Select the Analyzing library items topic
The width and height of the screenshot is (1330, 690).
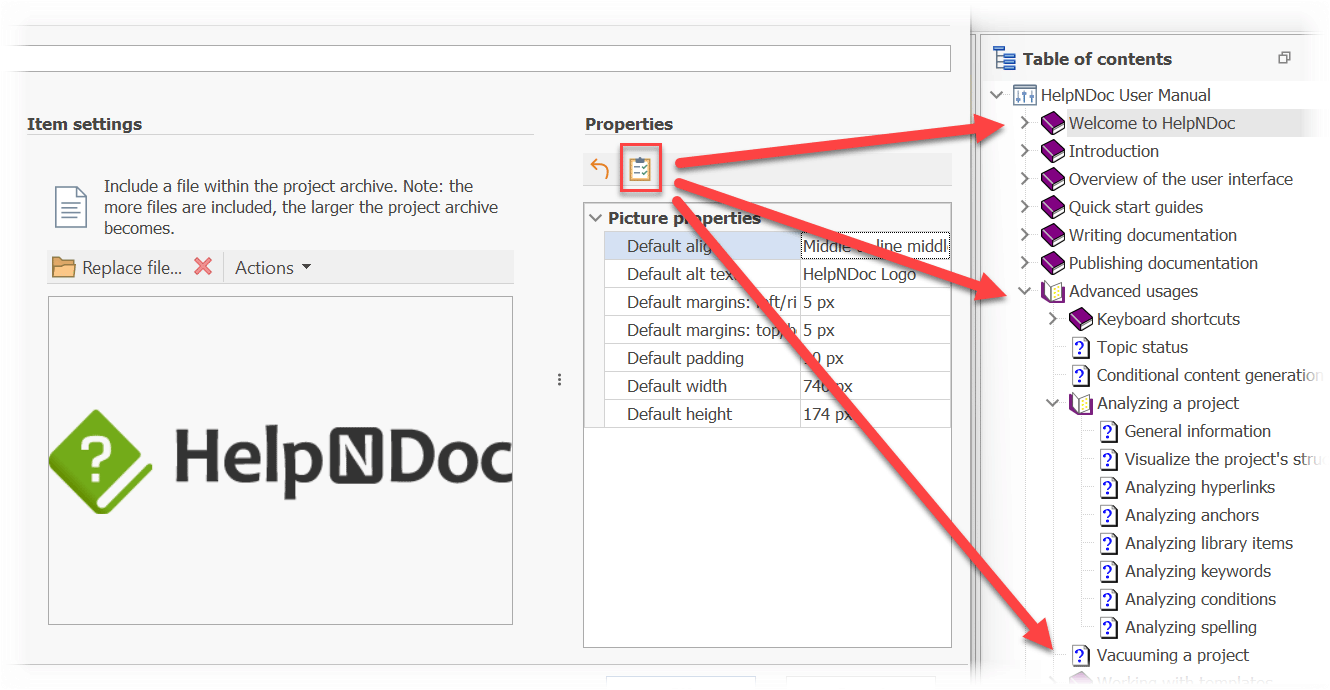[x=1209, y=543]
